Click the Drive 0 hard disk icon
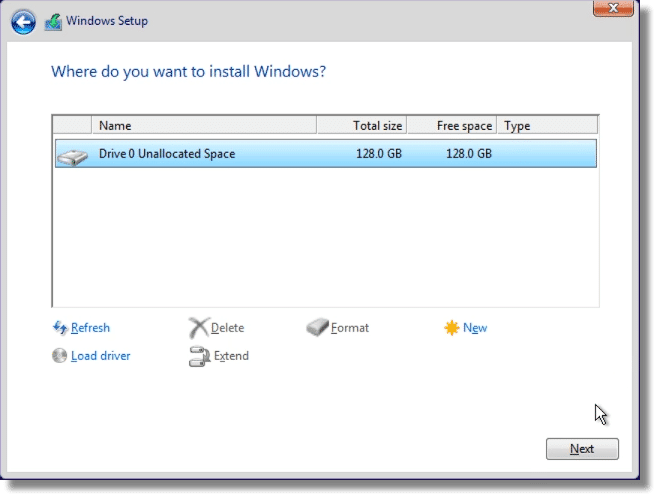The image size is (654, 494). coord(73,156)
